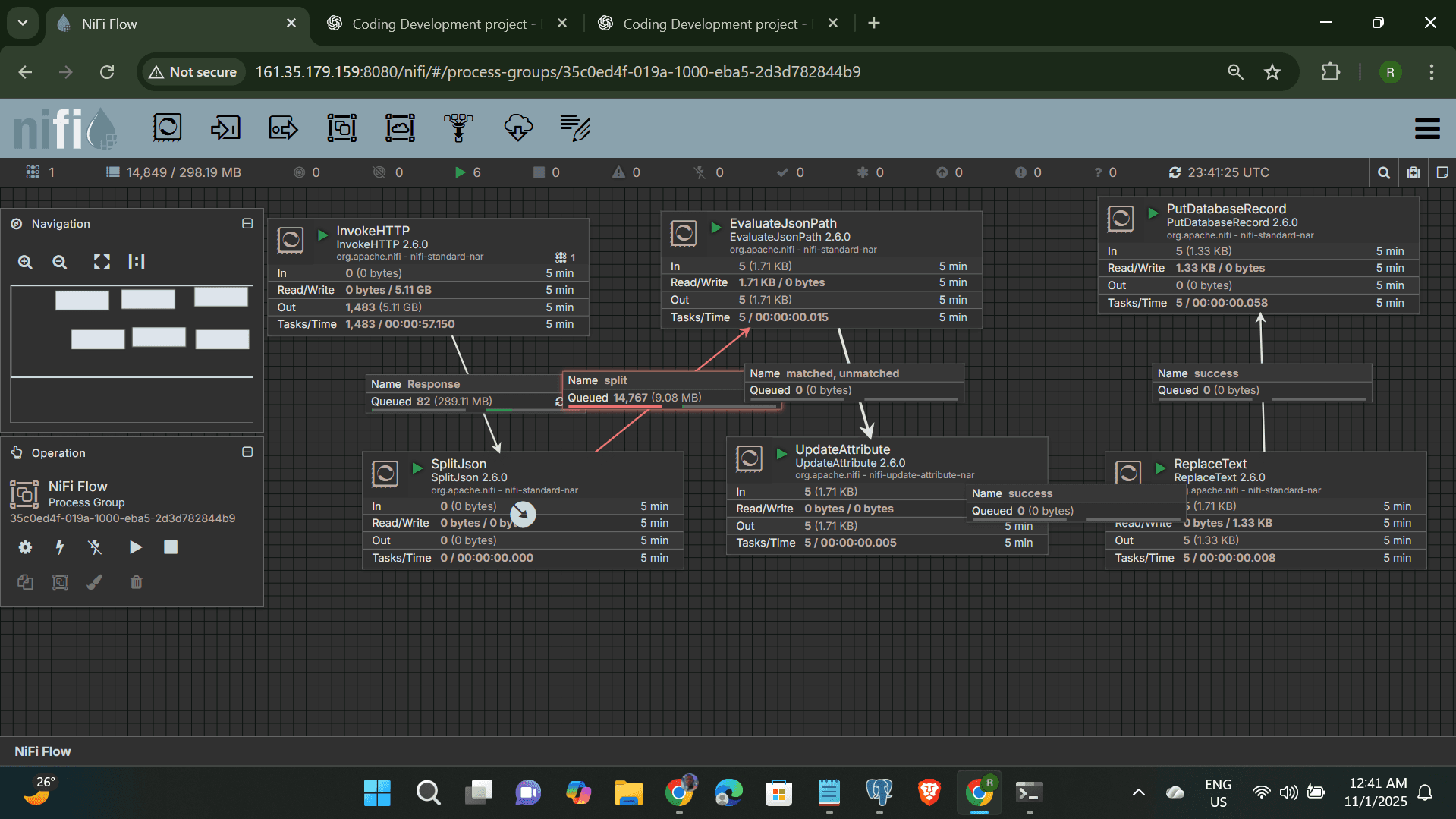This screenshot has width=1456, height=819.
Task: Select the ReplaceText processor title
Action: click(x=1210, y=464)
